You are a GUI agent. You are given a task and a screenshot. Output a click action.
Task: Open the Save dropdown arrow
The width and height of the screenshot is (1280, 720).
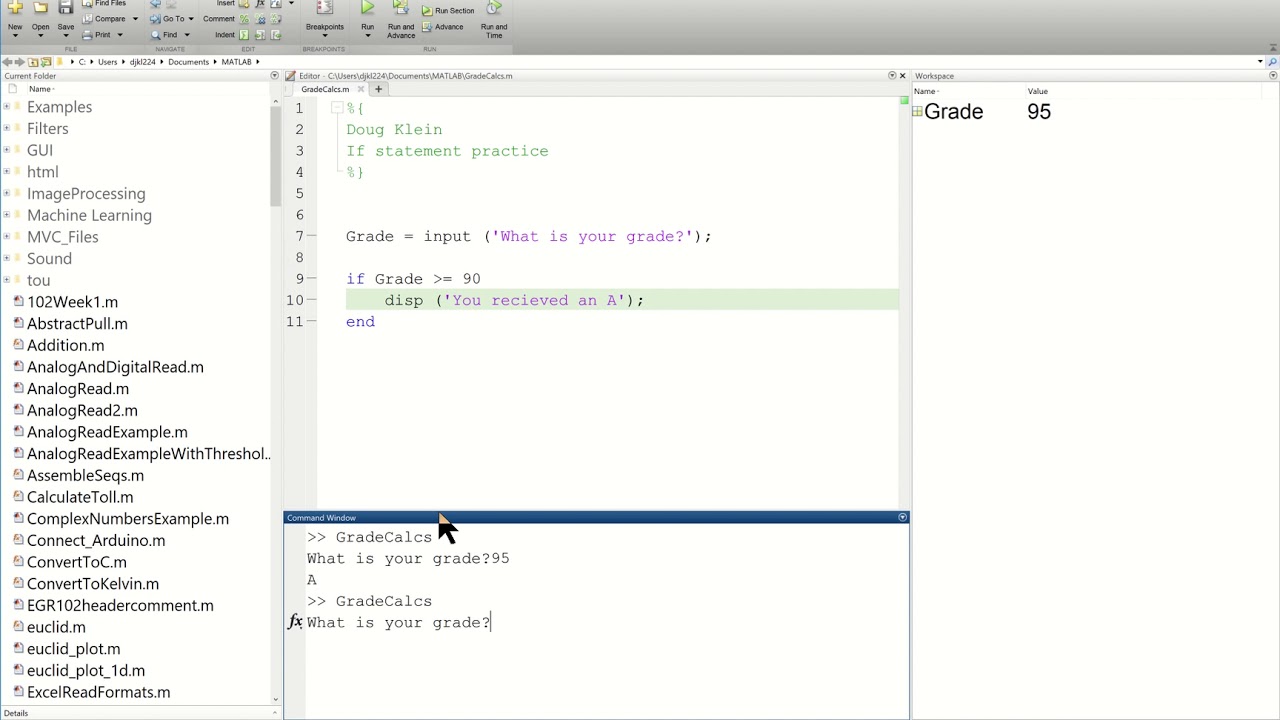pyautogui.click(x=66, y=36)
